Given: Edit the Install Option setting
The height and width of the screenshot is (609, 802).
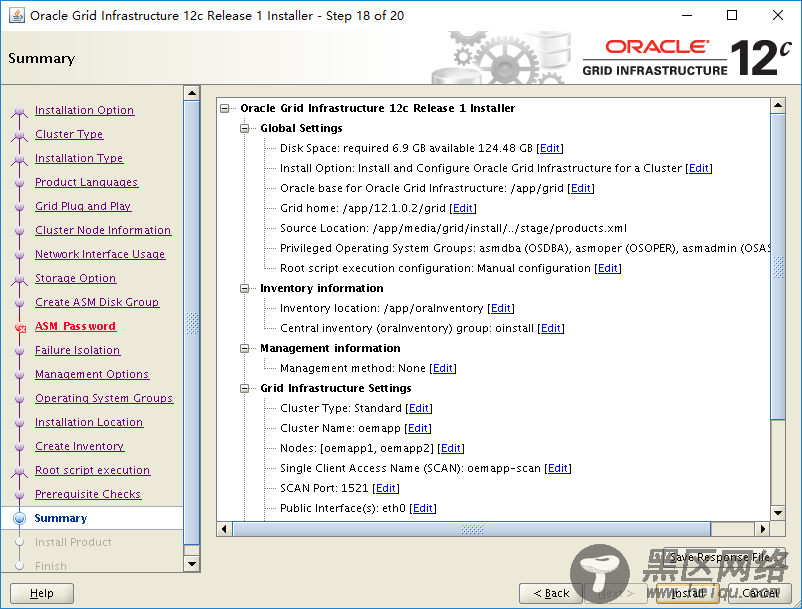Looking at the screenshot, I should (699, 168).
